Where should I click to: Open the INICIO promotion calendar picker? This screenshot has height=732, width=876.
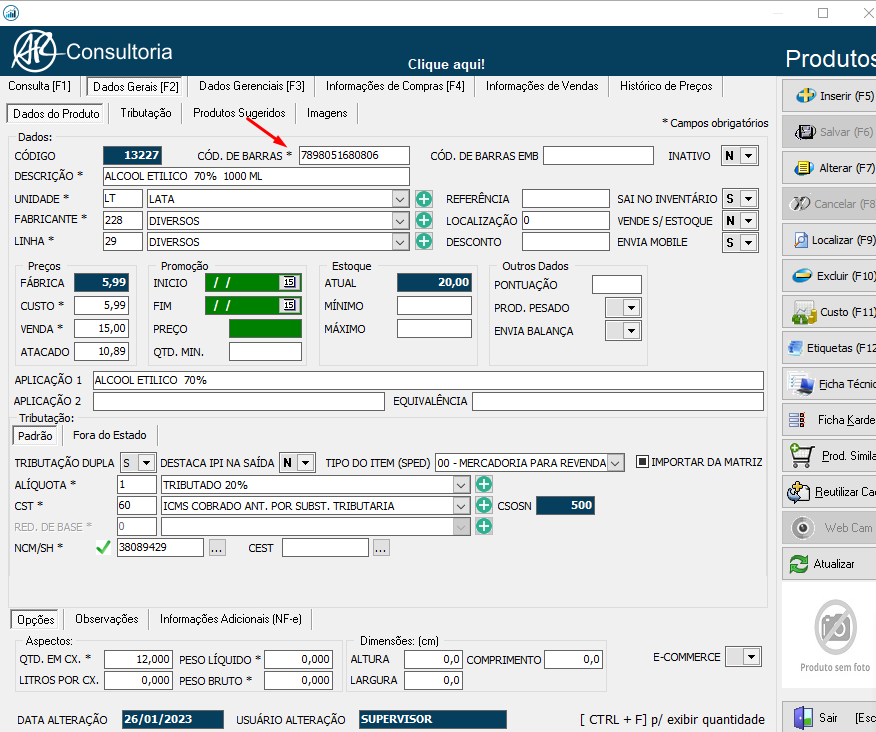pos(289,282)
